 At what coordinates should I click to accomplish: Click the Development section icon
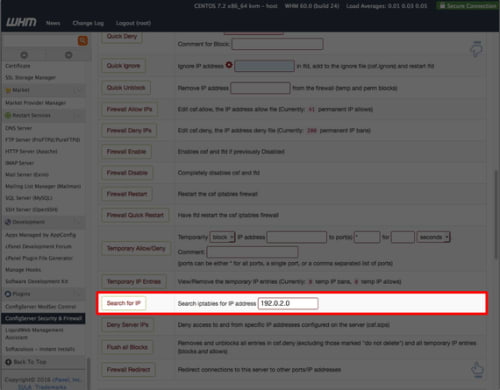(x=8, y=222)
